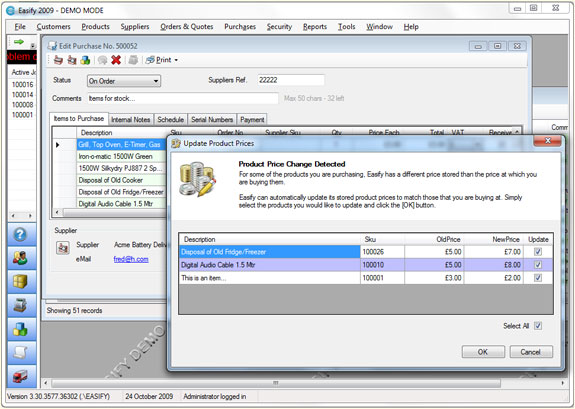Viewport: 575px width, 409px height.
Task: Open the Suppliers menu
Action: (135, 26)
